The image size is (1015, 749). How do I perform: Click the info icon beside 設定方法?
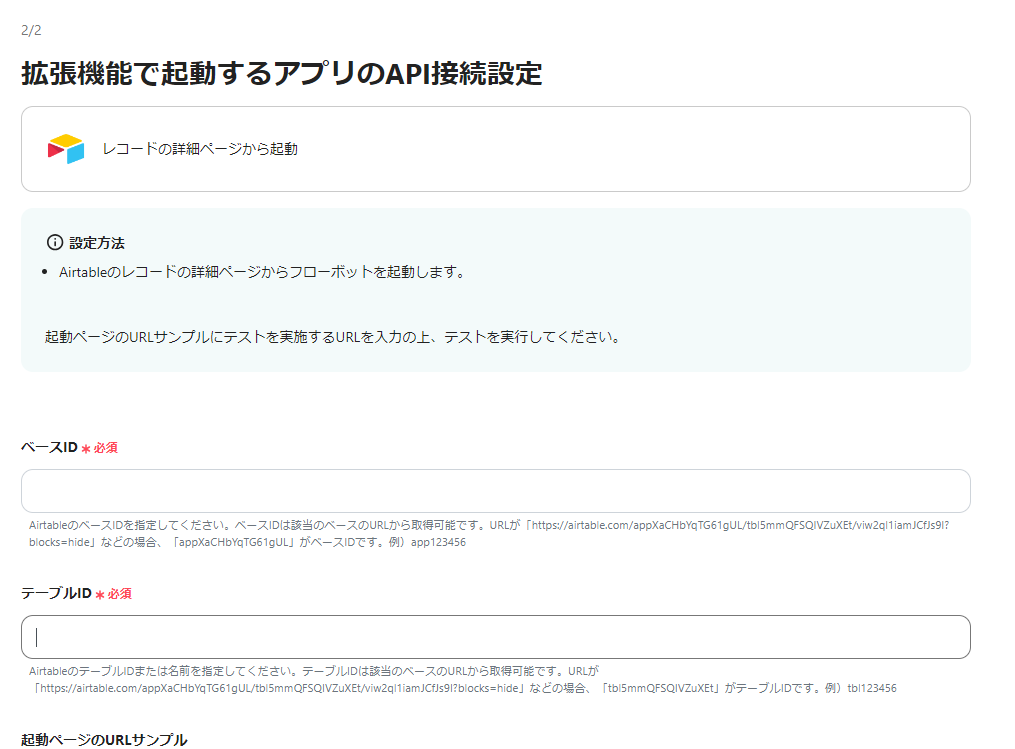55,243
